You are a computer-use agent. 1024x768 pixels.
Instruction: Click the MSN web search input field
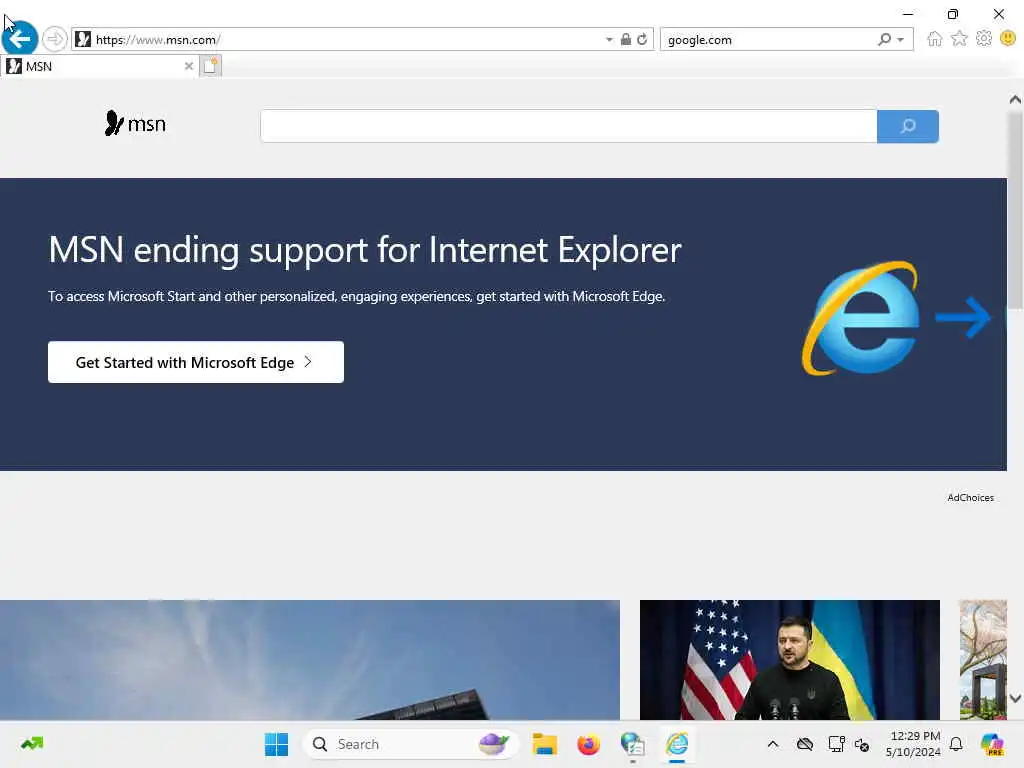click(x=568, y=126)
